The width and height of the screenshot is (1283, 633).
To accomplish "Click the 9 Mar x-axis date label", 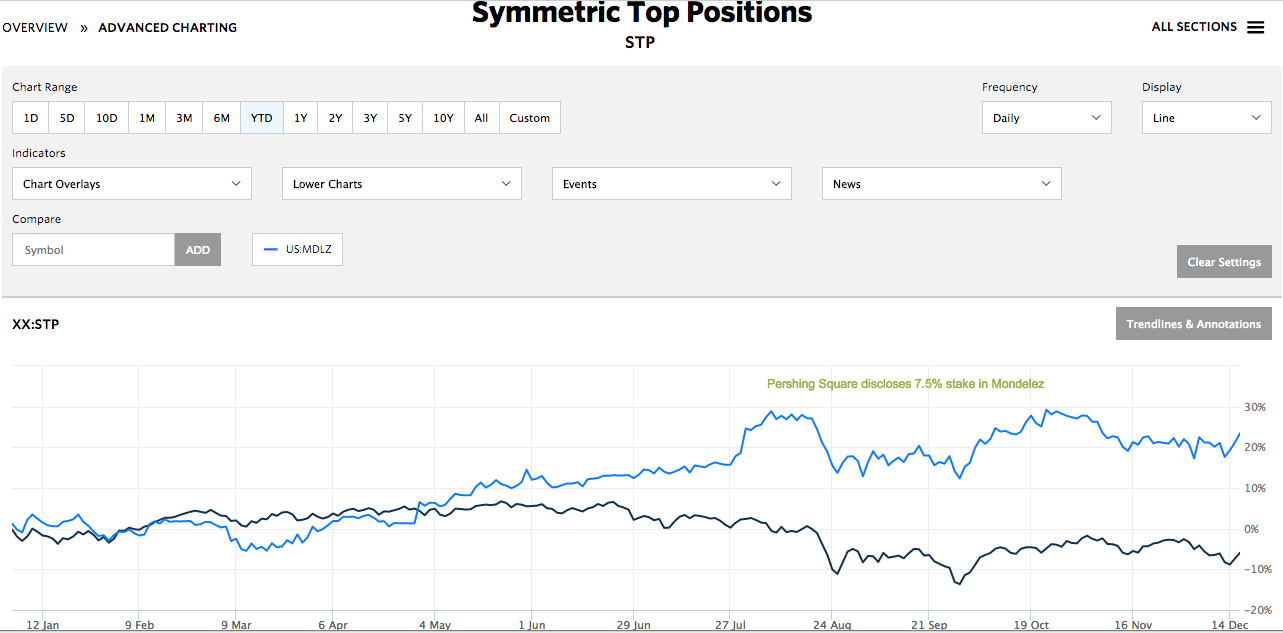I will 238,625.
